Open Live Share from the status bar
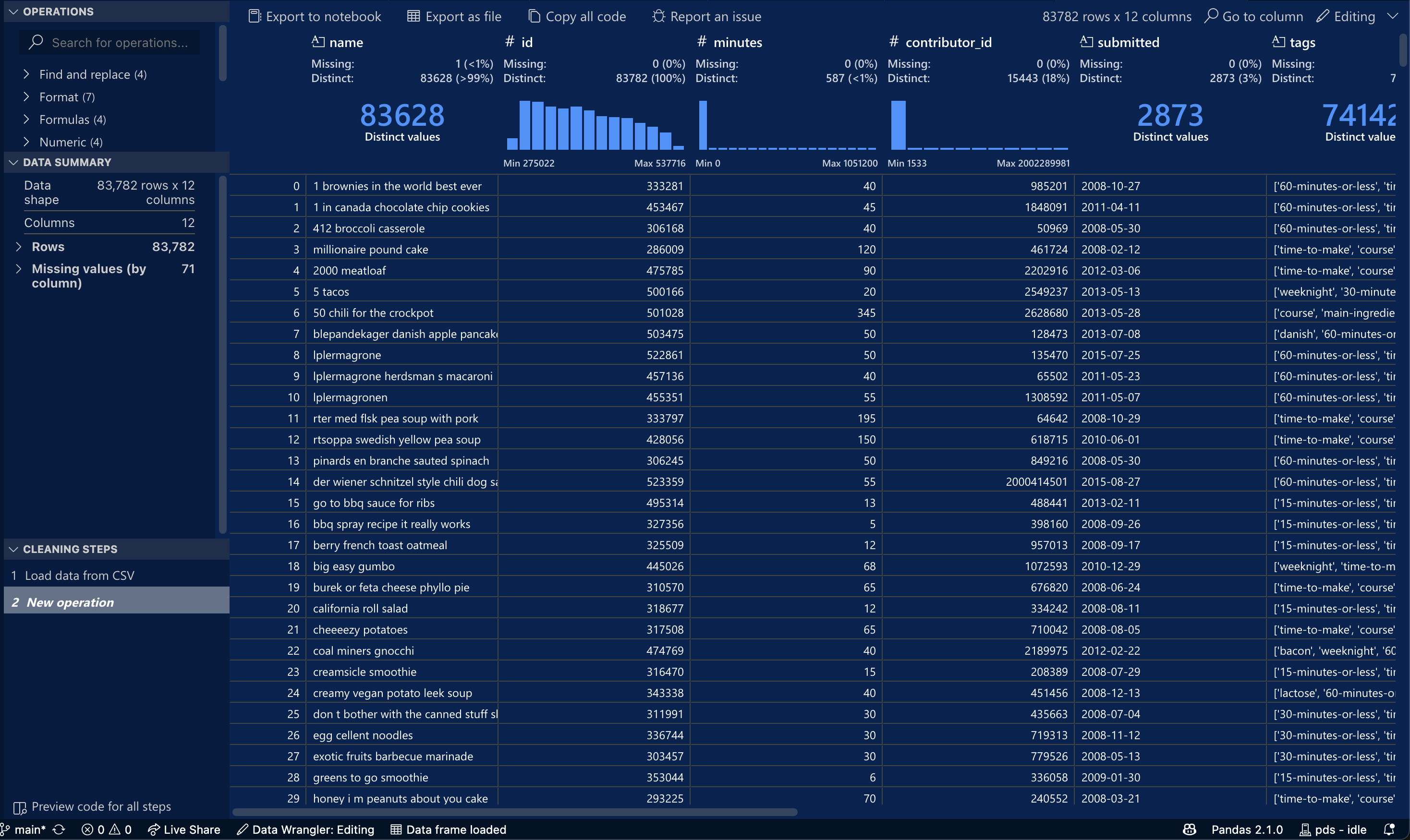This screenshot has height=840, width=1410. [184, 830]
